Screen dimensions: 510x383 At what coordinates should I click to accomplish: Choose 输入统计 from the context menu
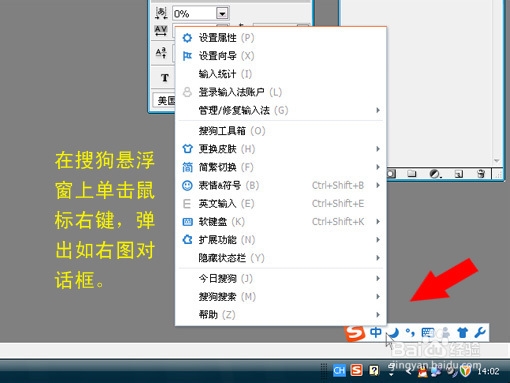point(281,74)
